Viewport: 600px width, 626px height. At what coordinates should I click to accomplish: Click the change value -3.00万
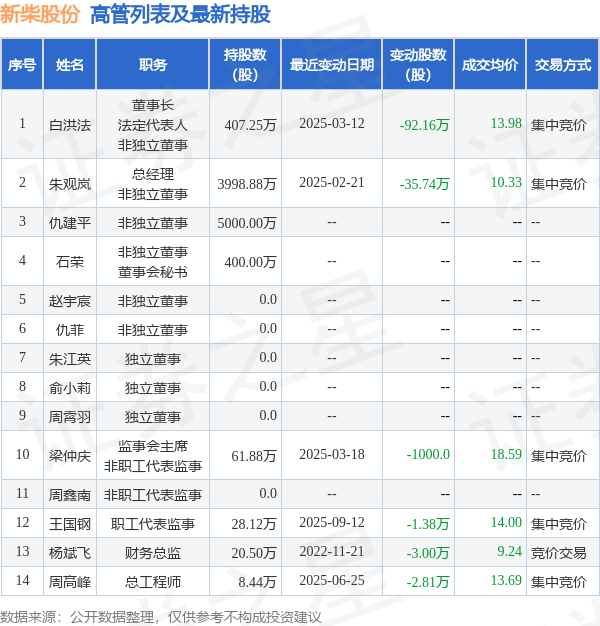[428, 553]
